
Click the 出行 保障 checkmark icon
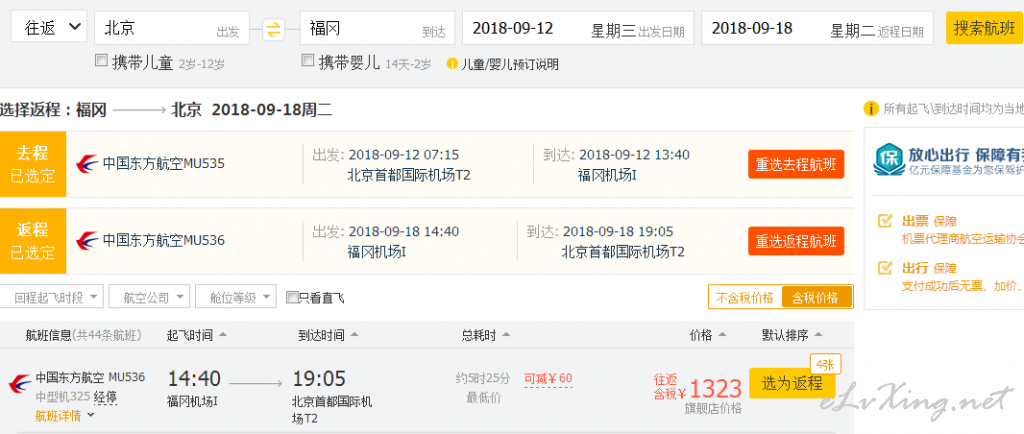point(885,267)
